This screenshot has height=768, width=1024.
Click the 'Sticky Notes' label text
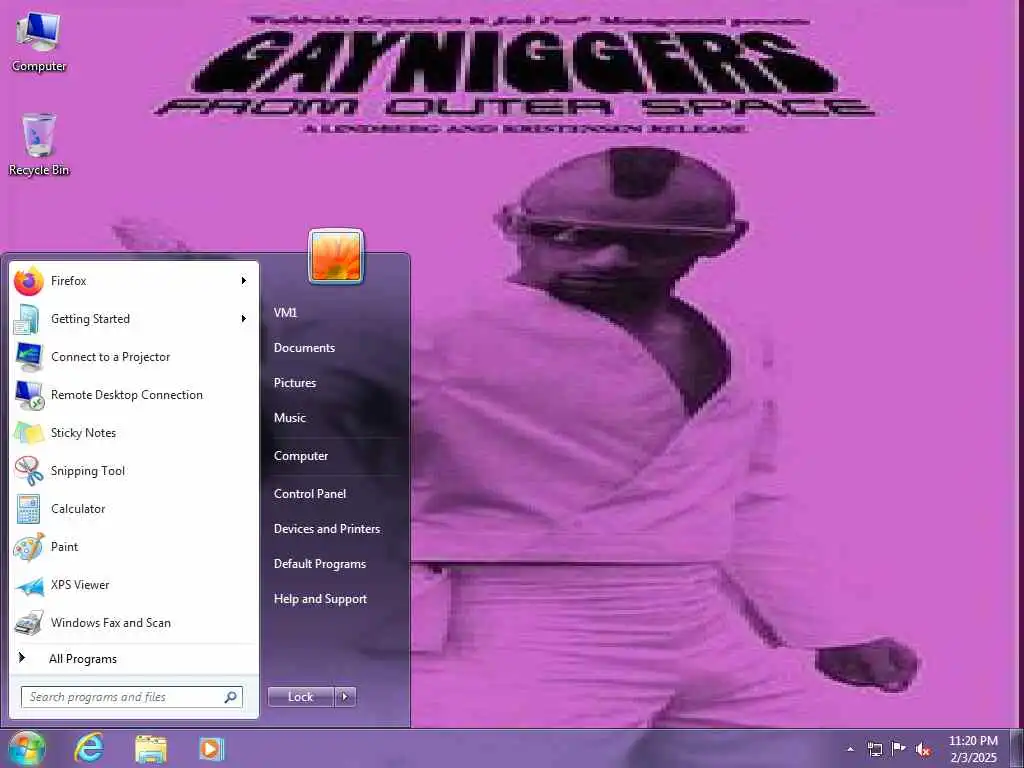click(83, 433)
